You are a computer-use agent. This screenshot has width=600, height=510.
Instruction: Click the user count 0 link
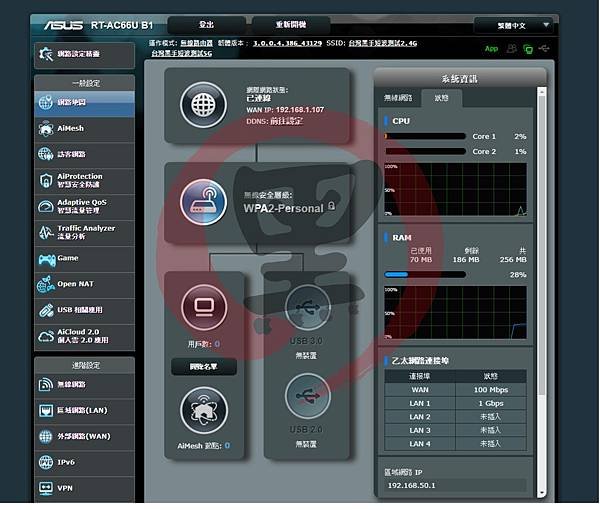[217, 344]
